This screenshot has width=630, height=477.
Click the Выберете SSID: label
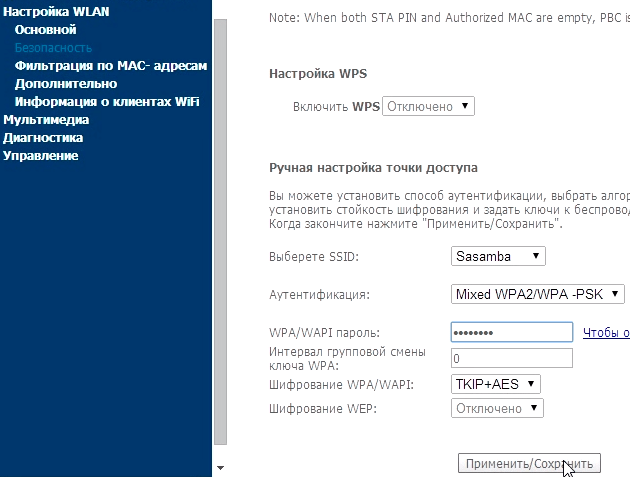pos(314,256)
